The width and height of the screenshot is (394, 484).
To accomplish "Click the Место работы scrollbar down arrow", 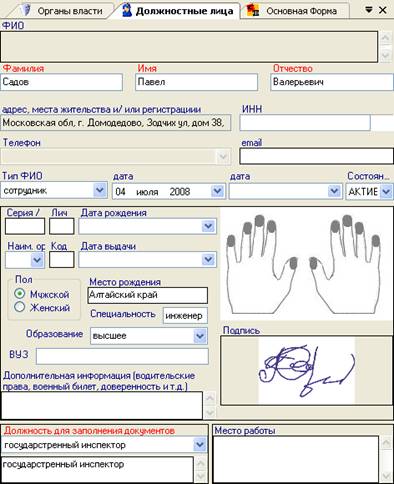I will pos(386,476).
